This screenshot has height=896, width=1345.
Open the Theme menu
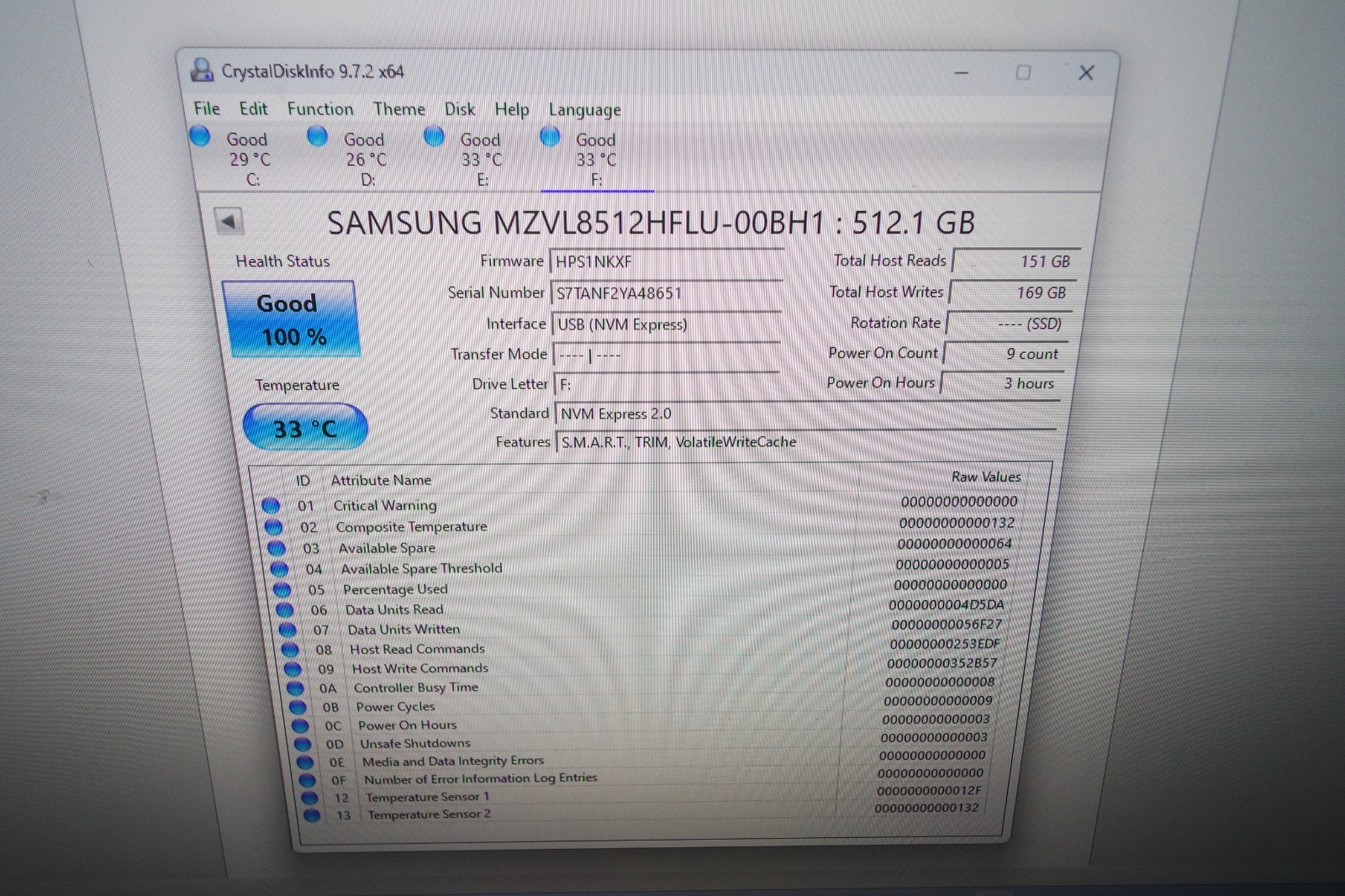(399, 109)
